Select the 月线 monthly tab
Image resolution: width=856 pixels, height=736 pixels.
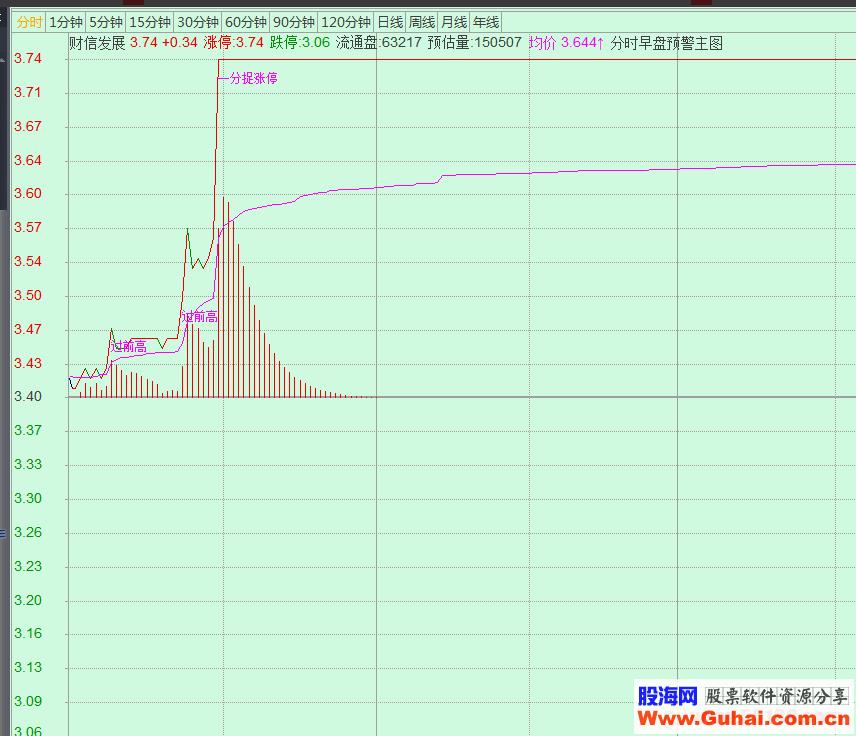pos(454,22)
